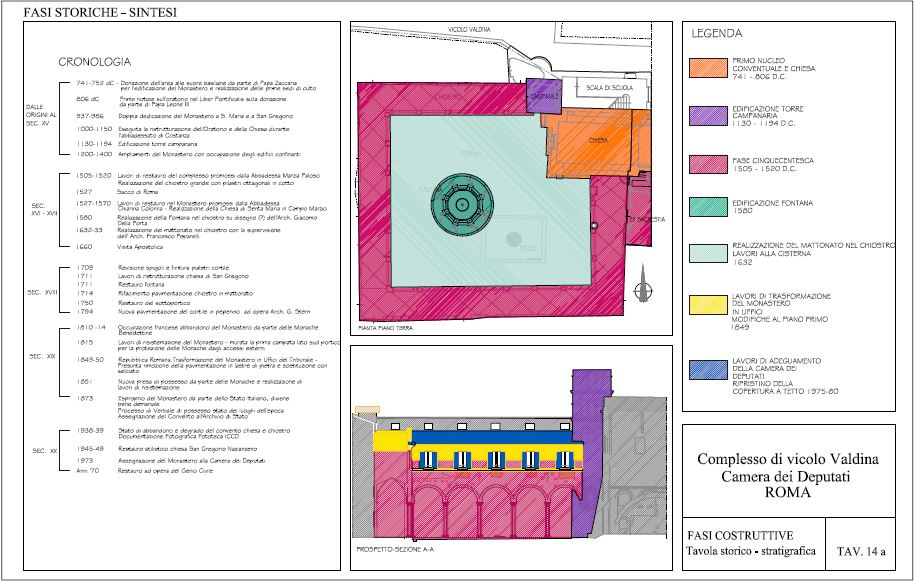Image resolution: width=914 pixels, height=581 pixels.
Task: Click the yellow block in the elevation section
Action: [x=385, y=440]
